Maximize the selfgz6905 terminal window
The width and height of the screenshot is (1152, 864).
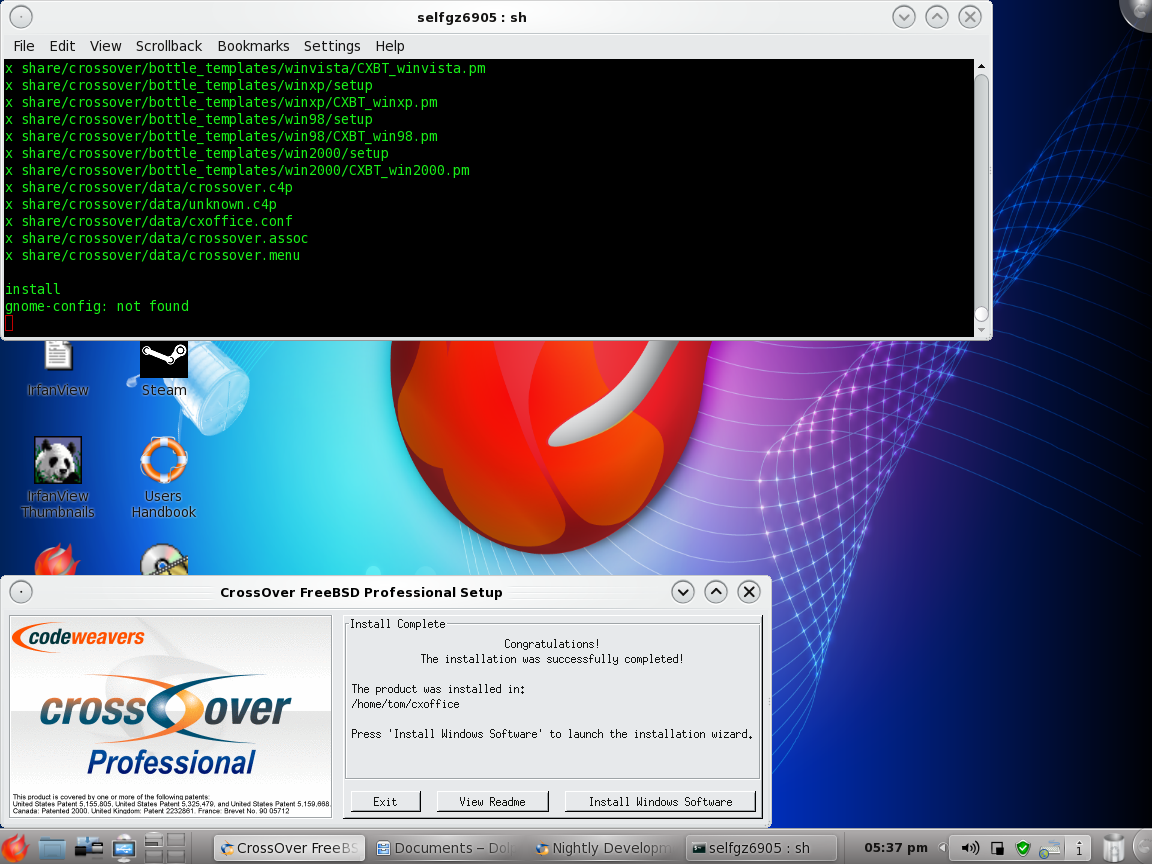coord(936,16)
